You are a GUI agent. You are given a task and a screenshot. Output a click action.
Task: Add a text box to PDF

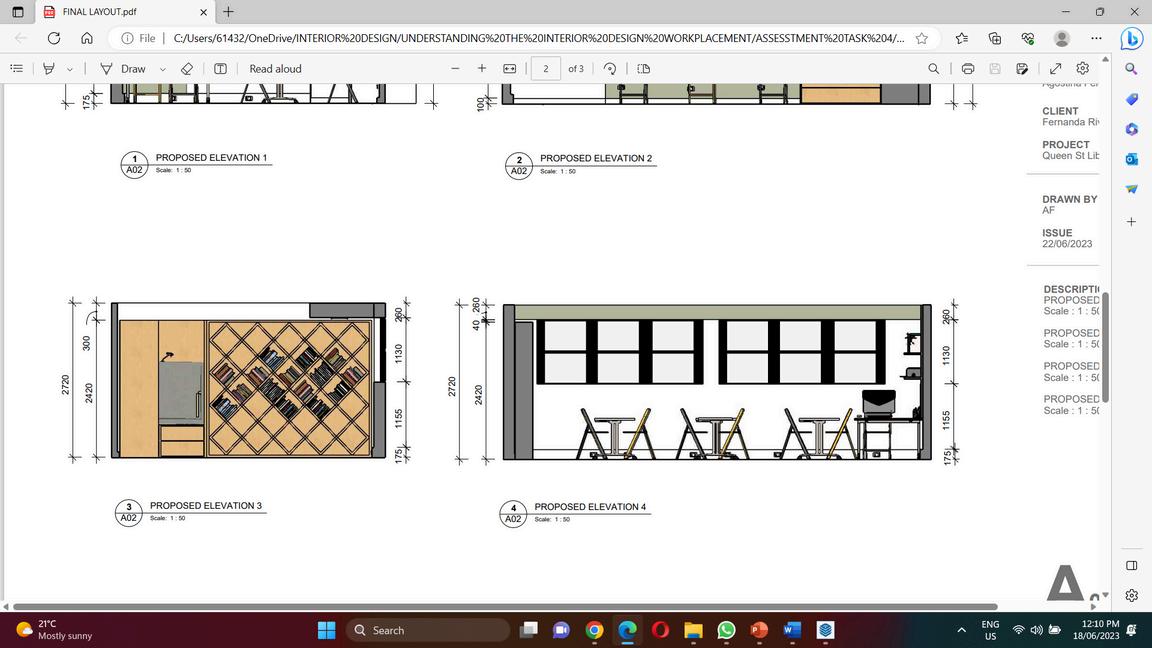[x=220, y=68]
